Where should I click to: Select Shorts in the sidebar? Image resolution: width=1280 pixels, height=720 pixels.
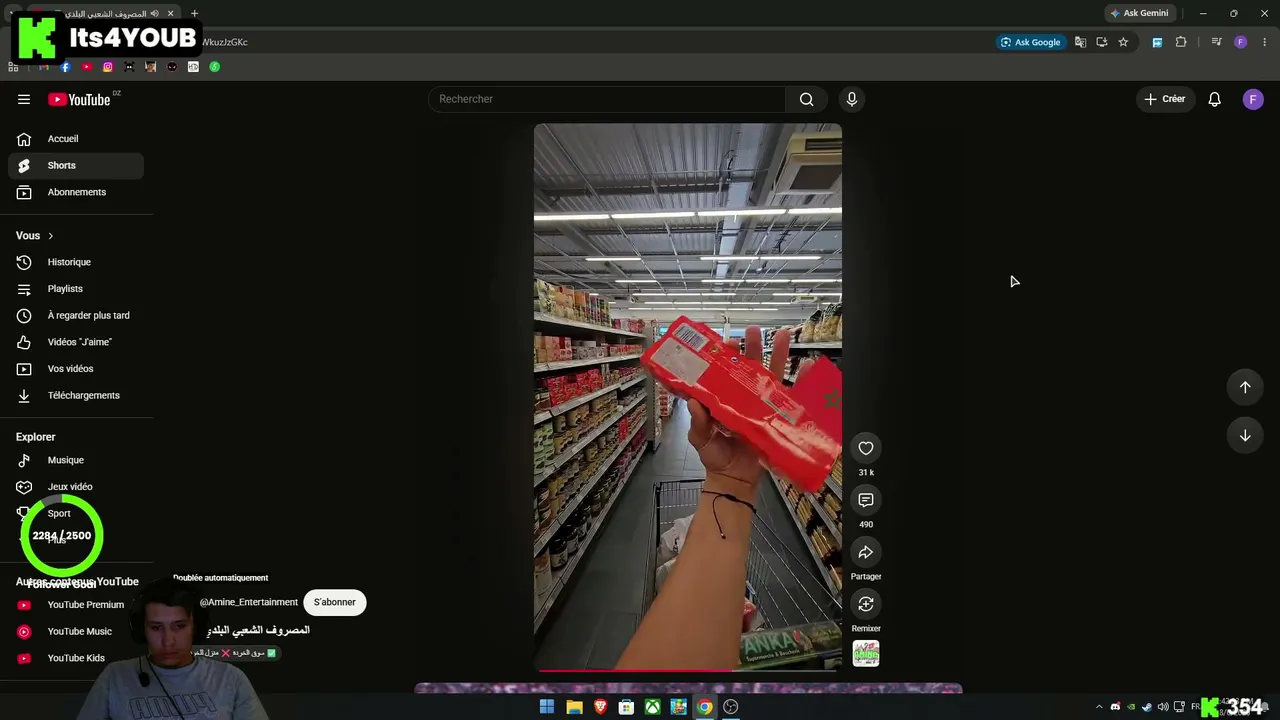click(x=76, y=165)
